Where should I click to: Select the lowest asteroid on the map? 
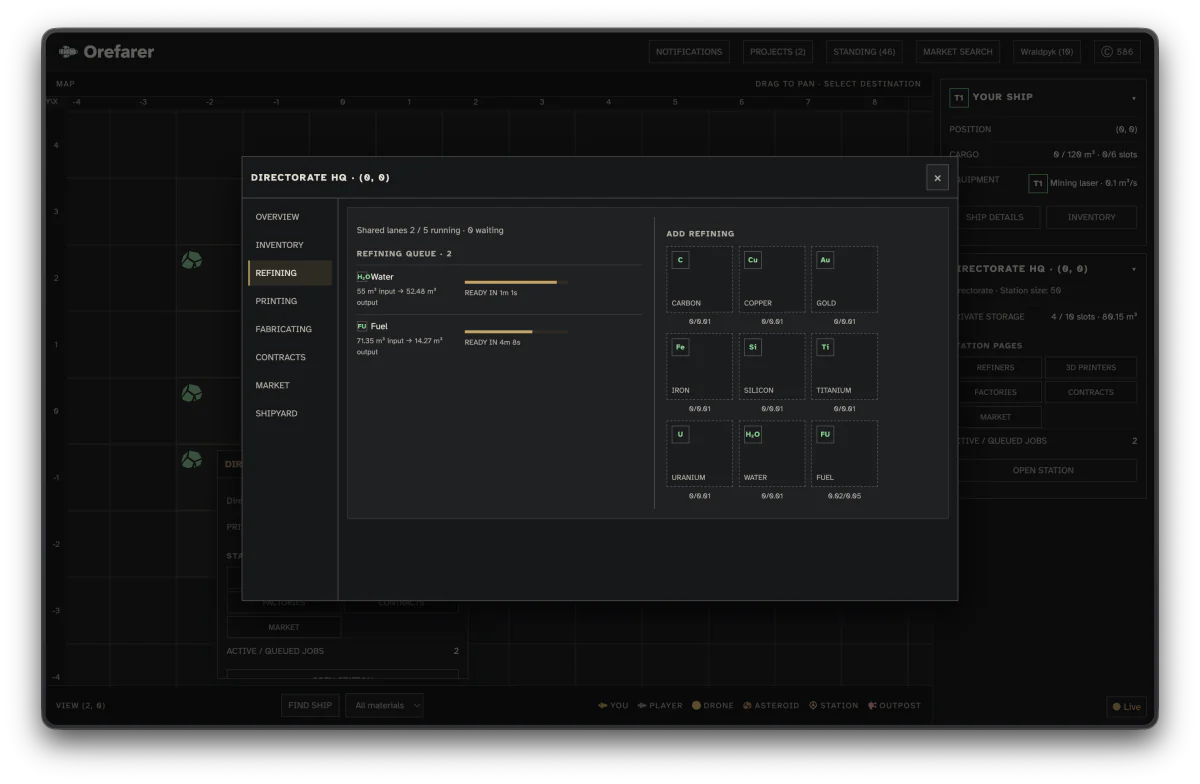(x=191, y=460)
